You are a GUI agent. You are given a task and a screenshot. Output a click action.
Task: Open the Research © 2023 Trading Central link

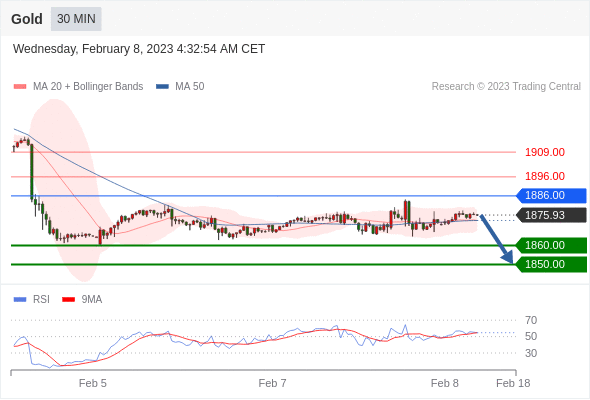506,87
